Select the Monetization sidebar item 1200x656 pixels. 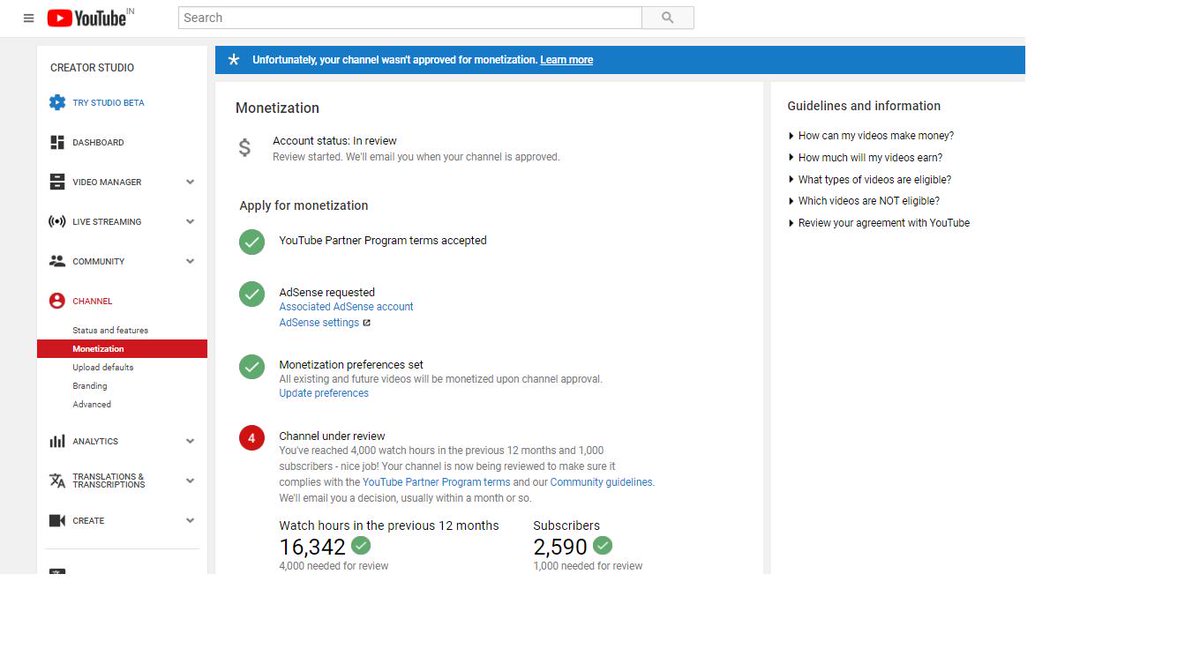(x=122, y=349)
